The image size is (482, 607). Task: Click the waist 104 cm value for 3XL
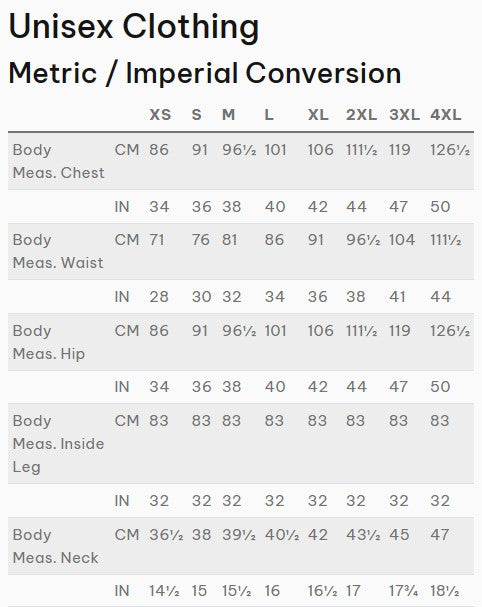[x=402, y=240]
